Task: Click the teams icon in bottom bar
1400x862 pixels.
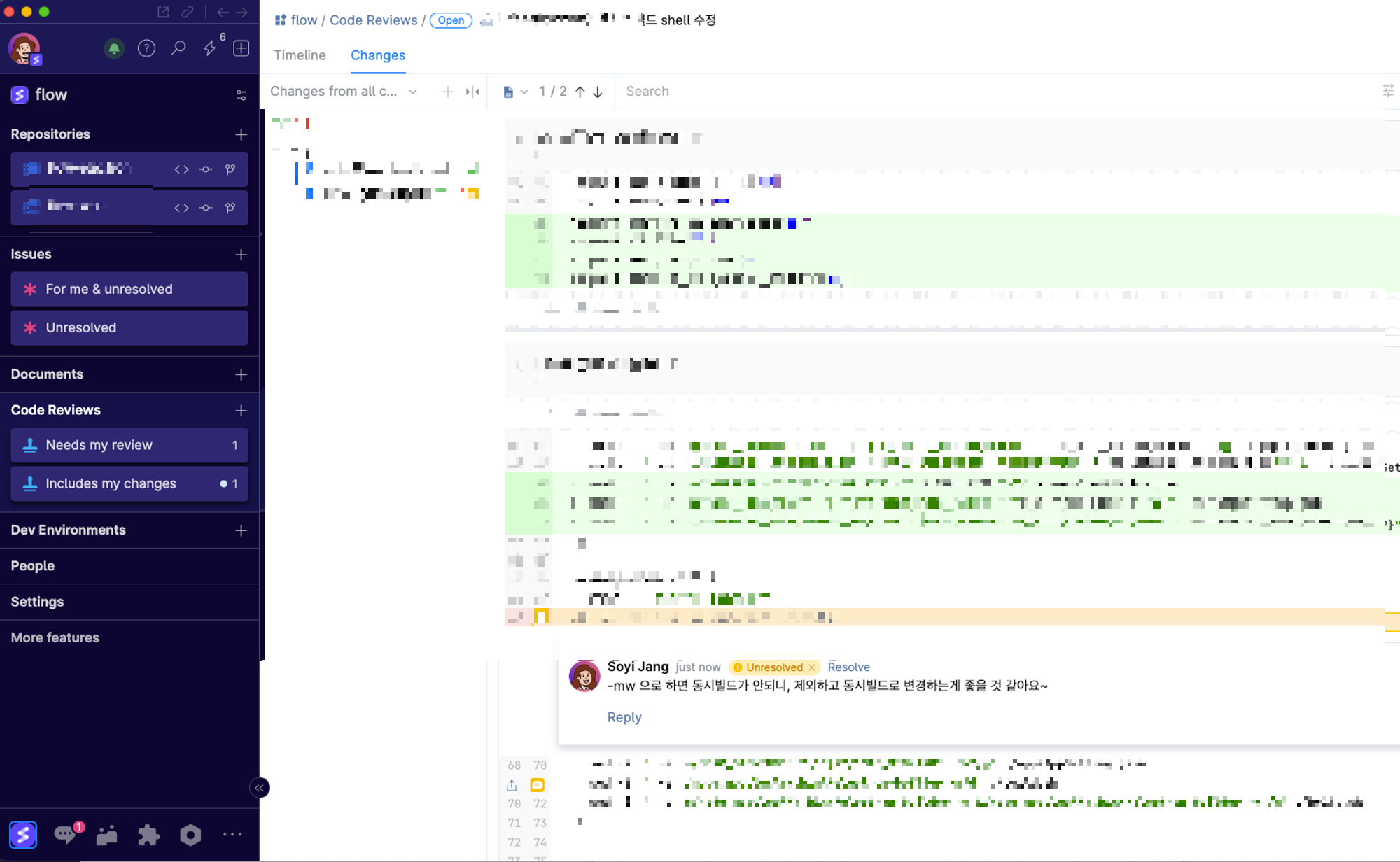Action: [106, 834]
